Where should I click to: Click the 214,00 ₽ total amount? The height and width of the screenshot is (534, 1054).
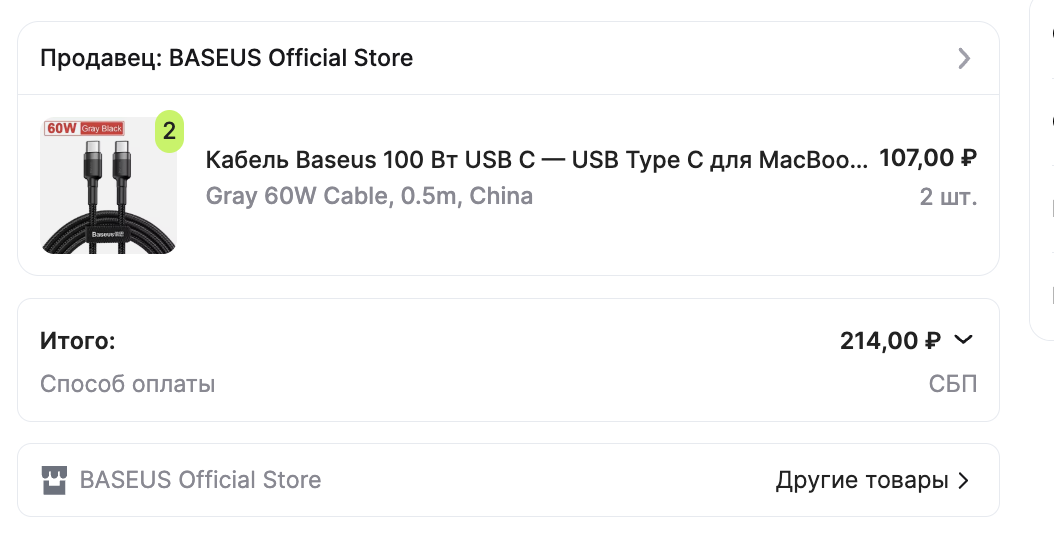890,341
